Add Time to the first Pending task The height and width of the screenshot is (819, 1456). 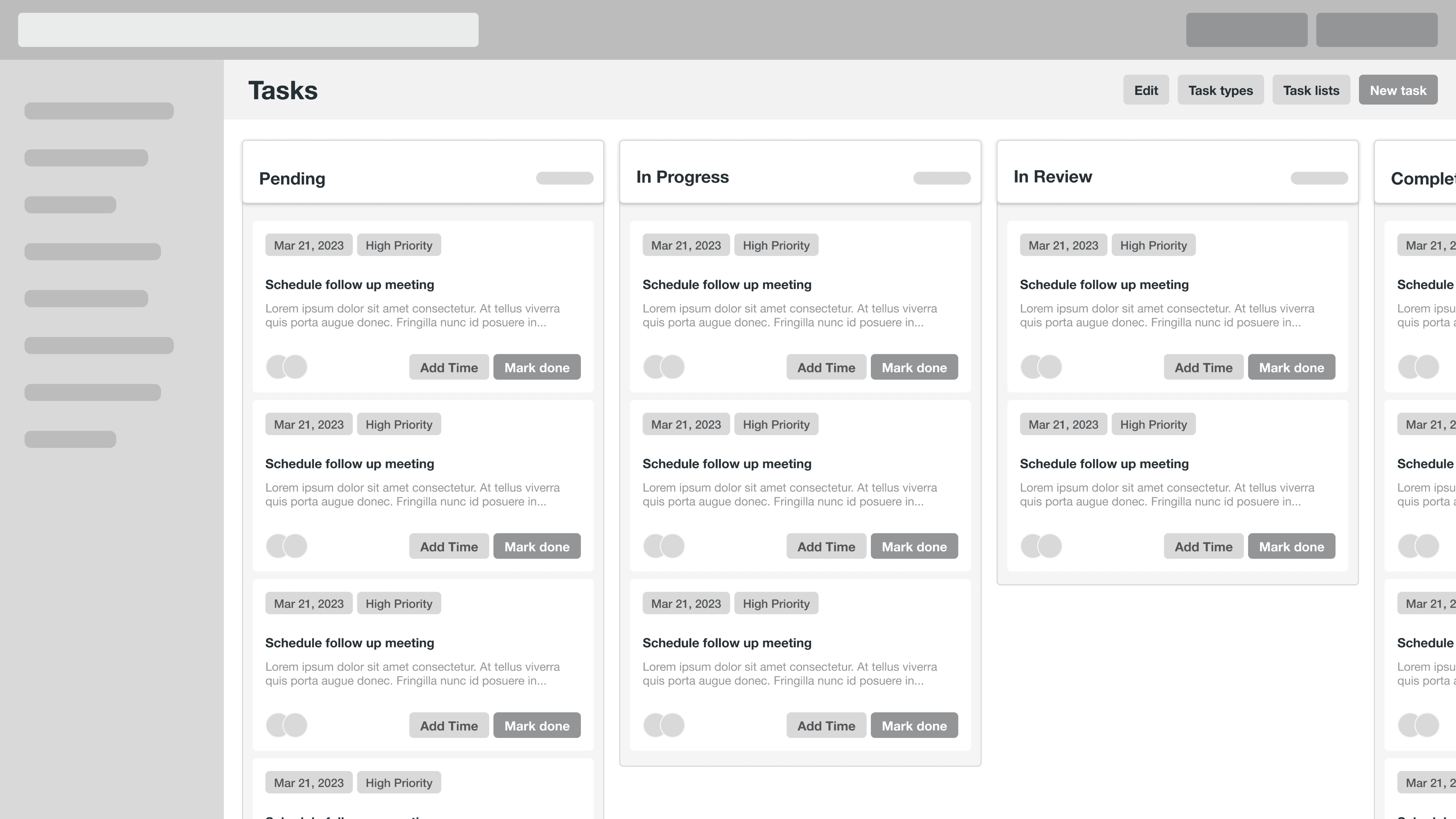coord(448,368)
